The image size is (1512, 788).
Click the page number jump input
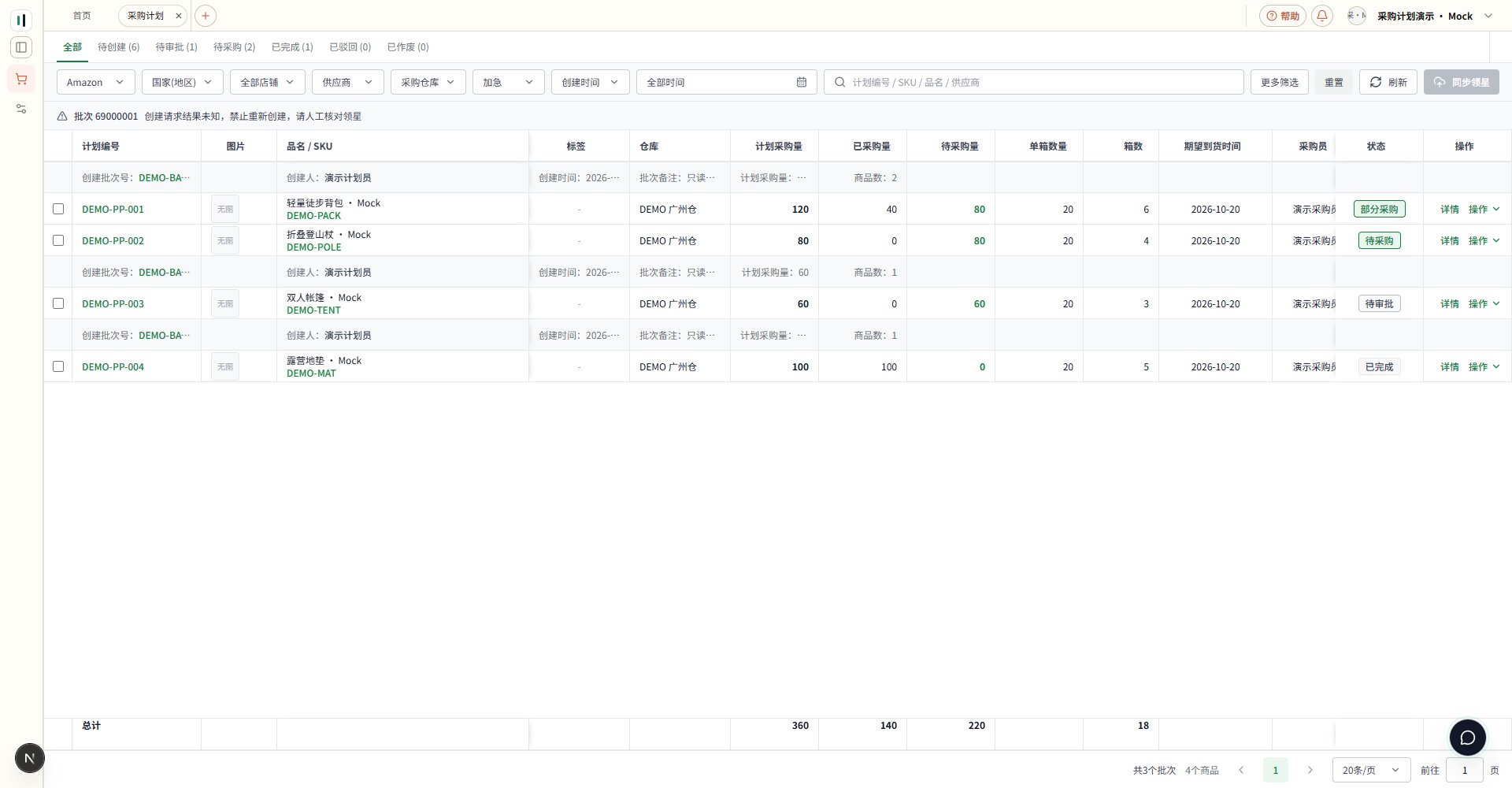[x=1465, y=770]
